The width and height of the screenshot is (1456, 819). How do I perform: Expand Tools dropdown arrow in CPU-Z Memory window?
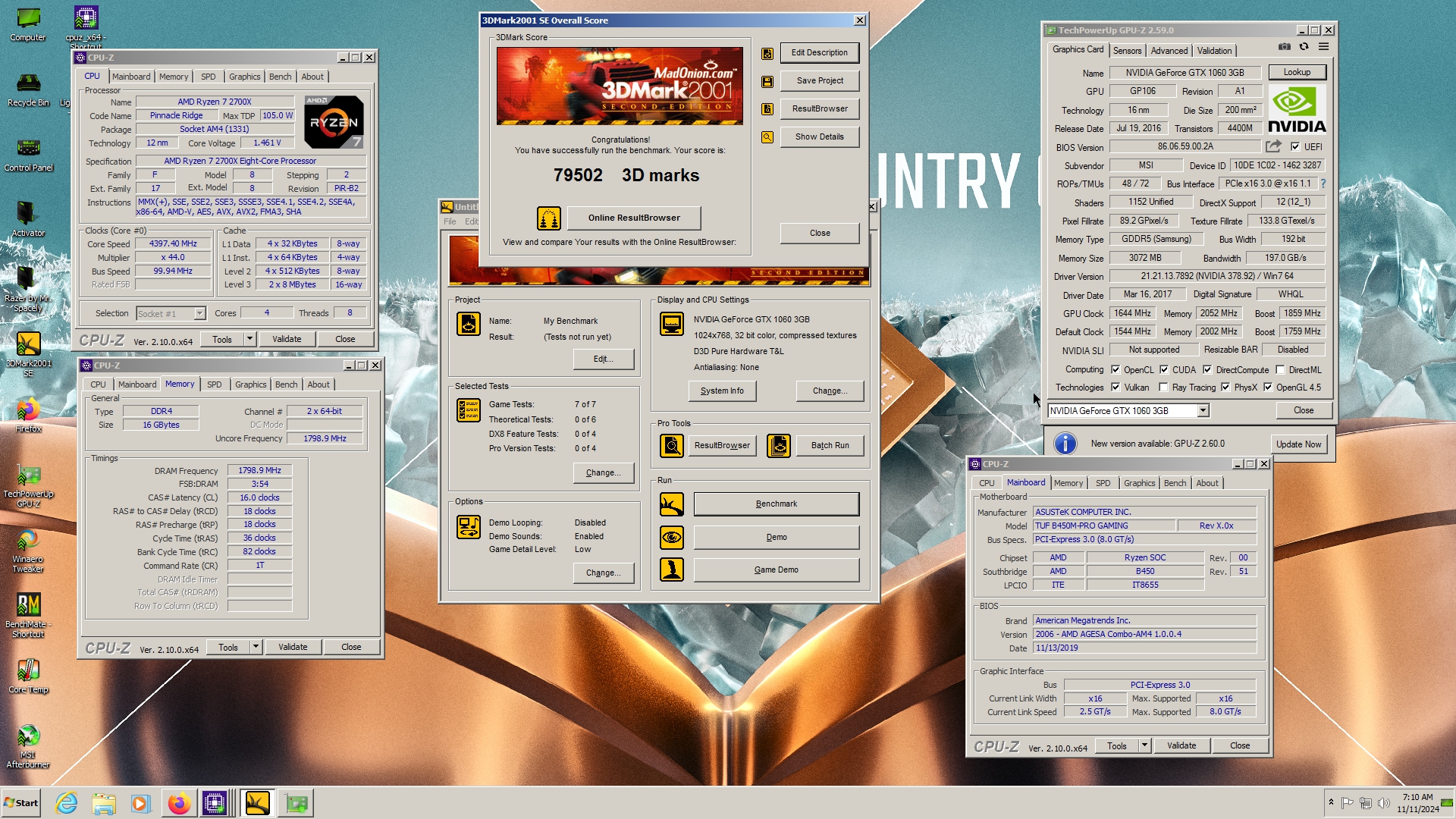[x=256, y=647]
